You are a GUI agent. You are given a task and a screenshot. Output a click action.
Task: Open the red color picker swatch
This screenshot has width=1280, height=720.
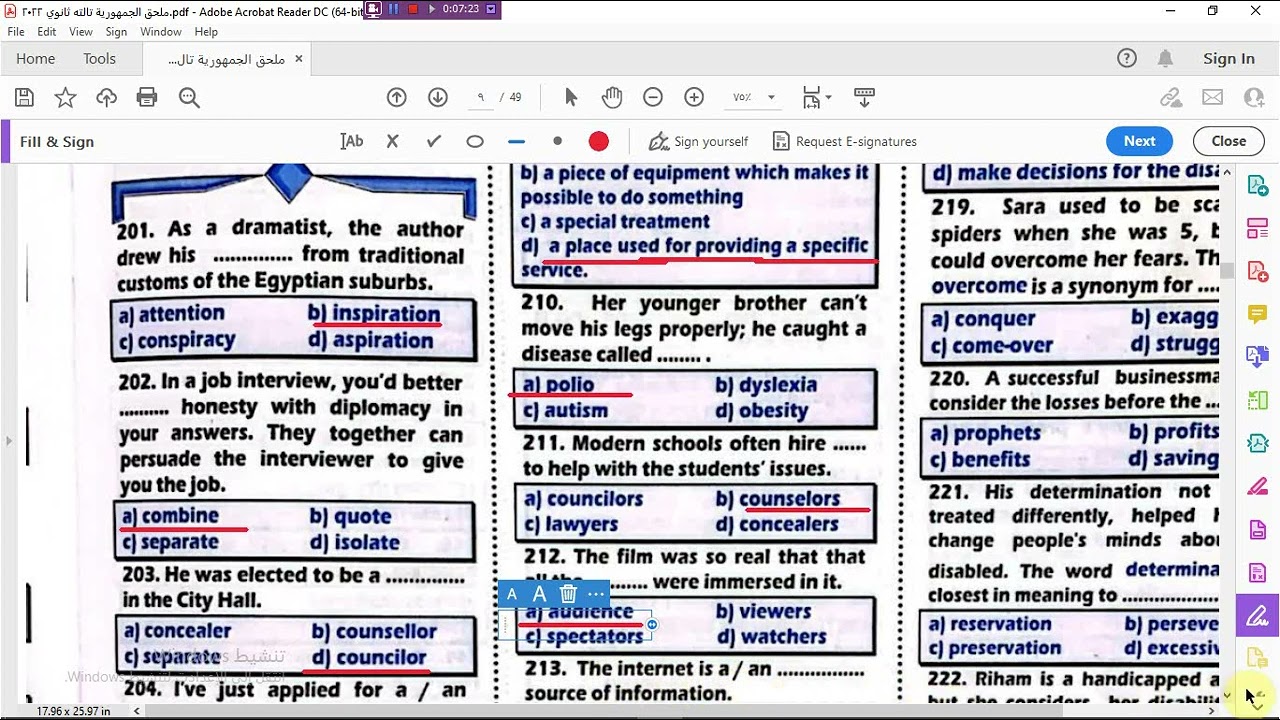[599, 141]
